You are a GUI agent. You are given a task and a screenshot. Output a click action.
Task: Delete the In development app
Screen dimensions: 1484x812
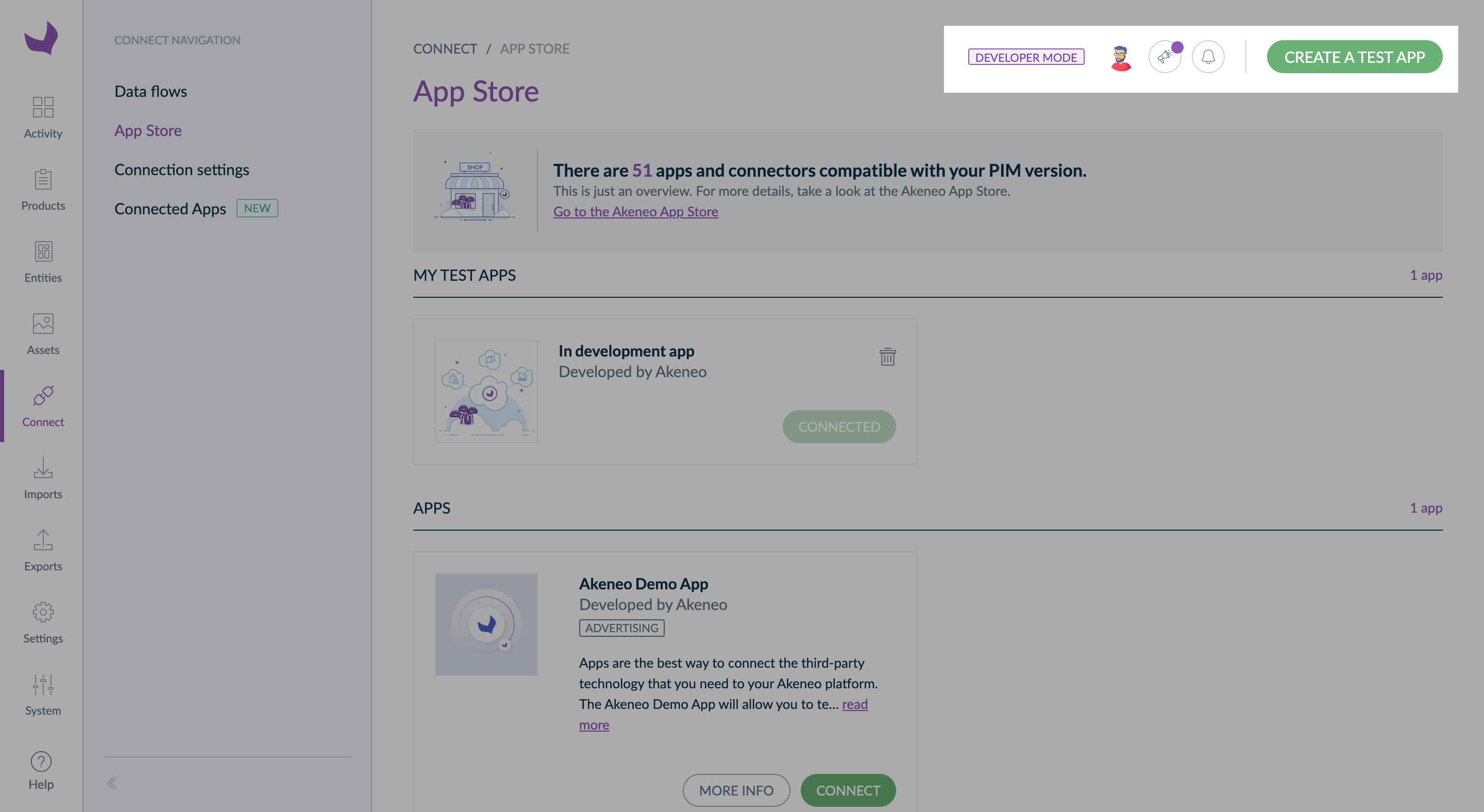887,357
